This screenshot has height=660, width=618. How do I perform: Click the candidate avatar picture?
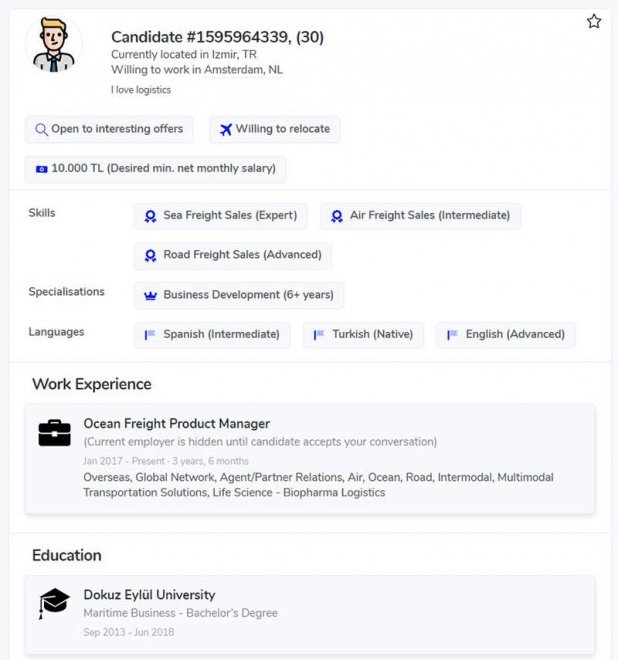point(54,47)
